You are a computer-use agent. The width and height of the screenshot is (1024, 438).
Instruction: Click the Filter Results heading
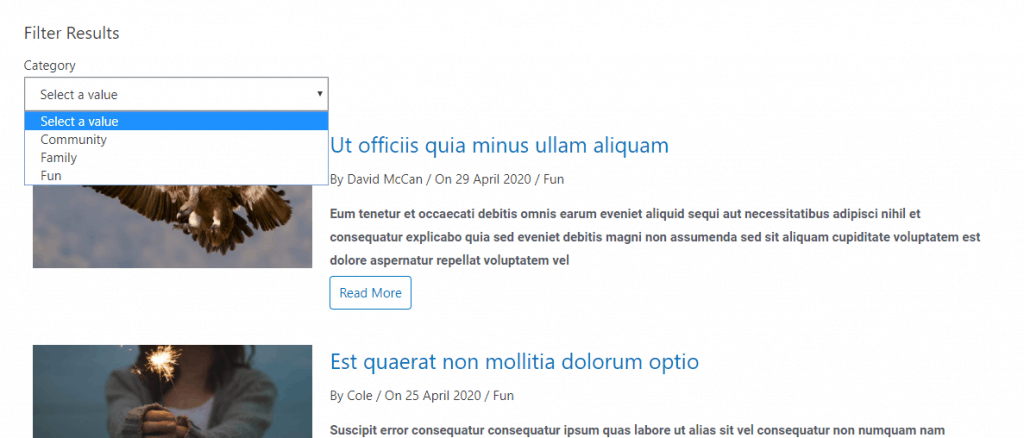coord(71,33)
